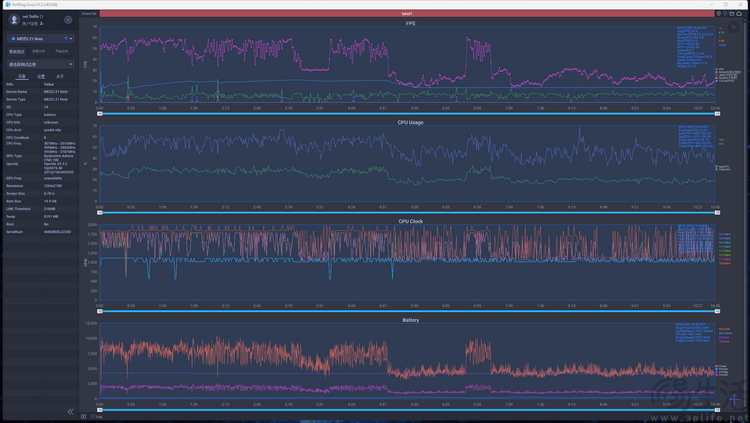
Task: Click the CPU Clock chart title
Action: (410, 221)
